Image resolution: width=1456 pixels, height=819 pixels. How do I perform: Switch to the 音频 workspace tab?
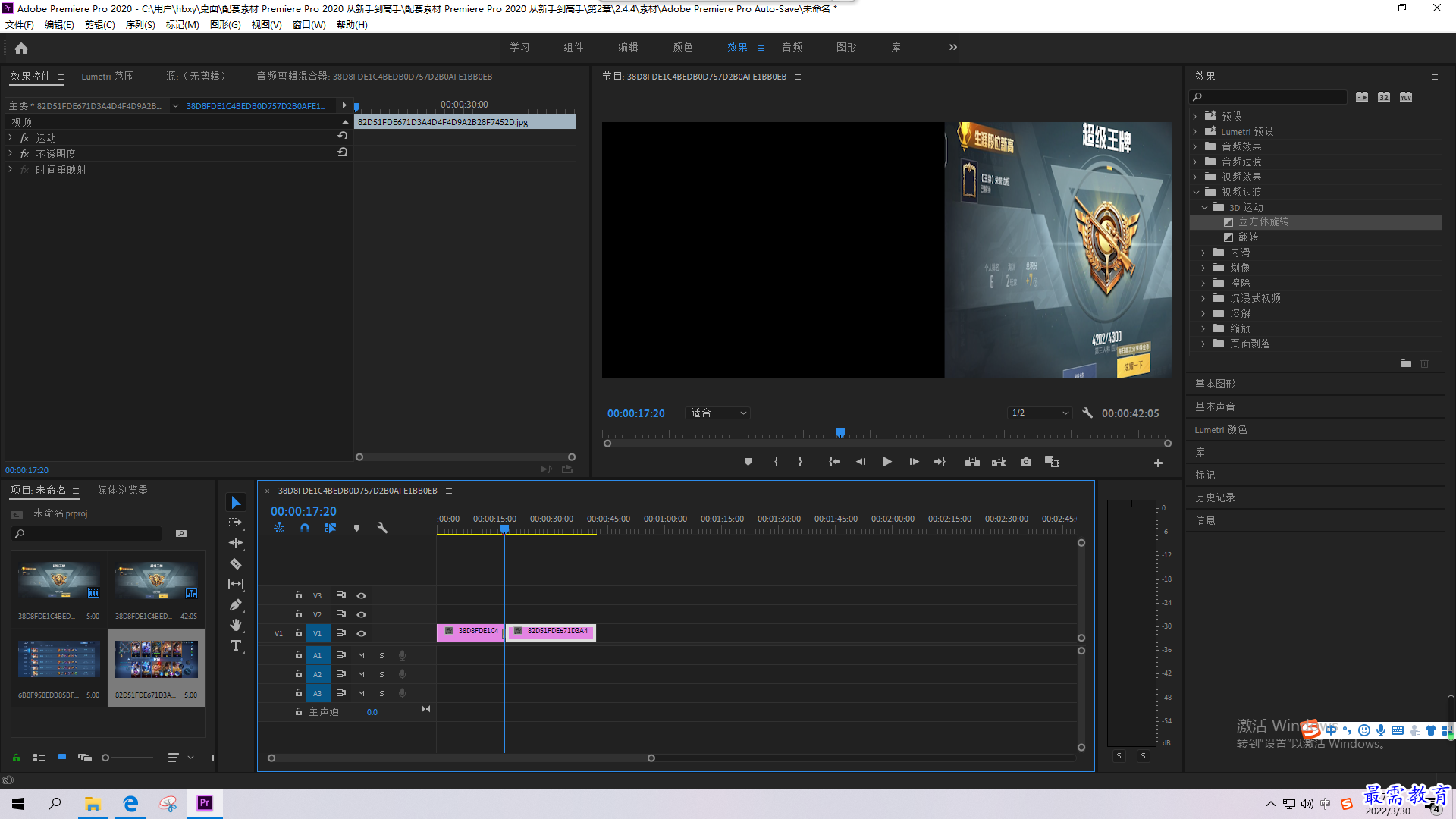click(792, 47)
